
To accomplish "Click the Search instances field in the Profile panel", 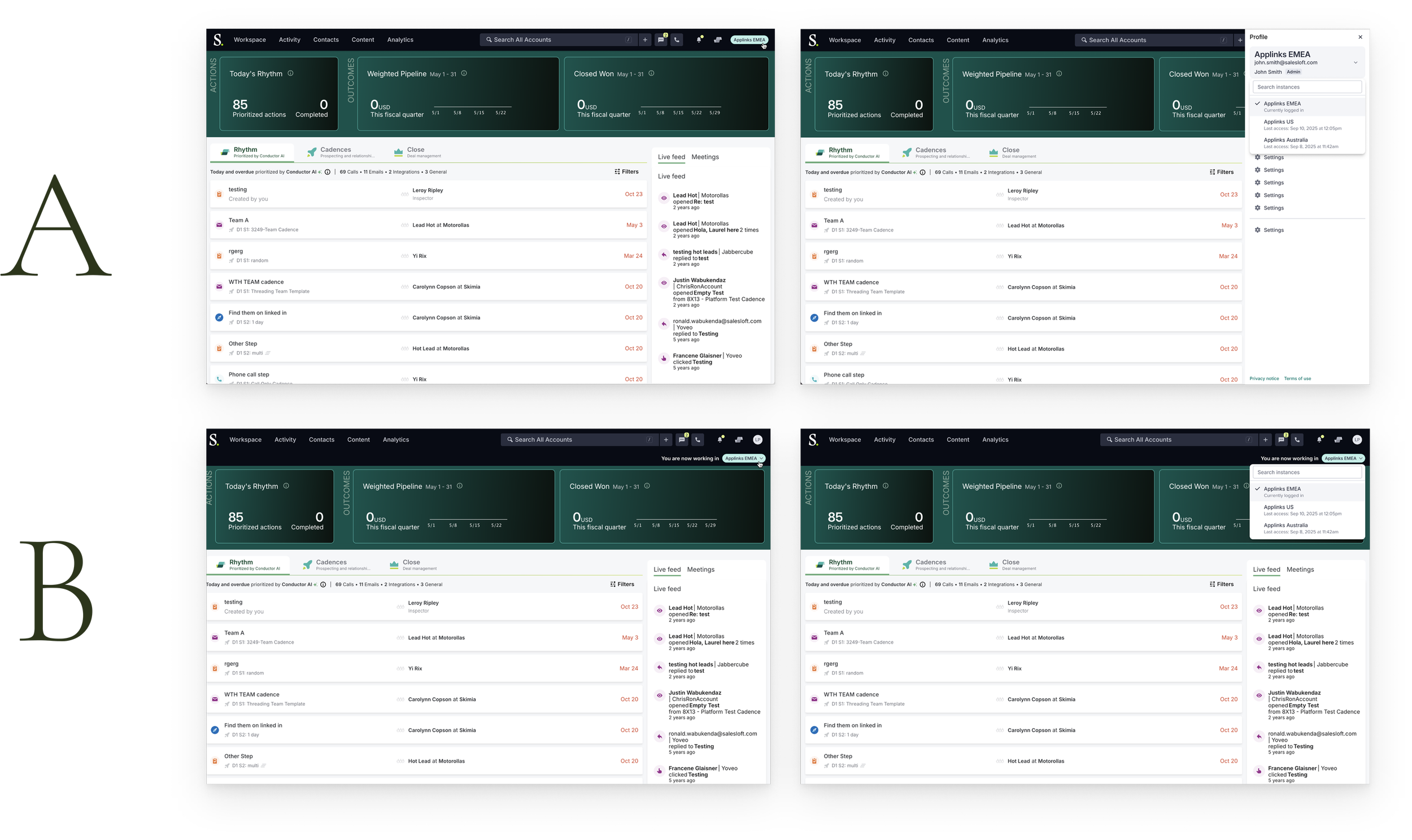I will coord(1307,86).
